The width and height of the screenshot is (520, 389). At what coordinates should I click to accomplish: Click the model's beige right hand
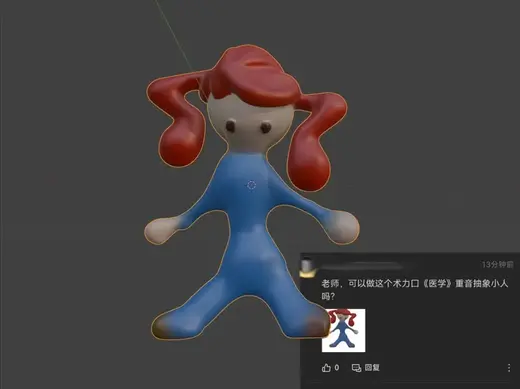click(x=343, y=227)
